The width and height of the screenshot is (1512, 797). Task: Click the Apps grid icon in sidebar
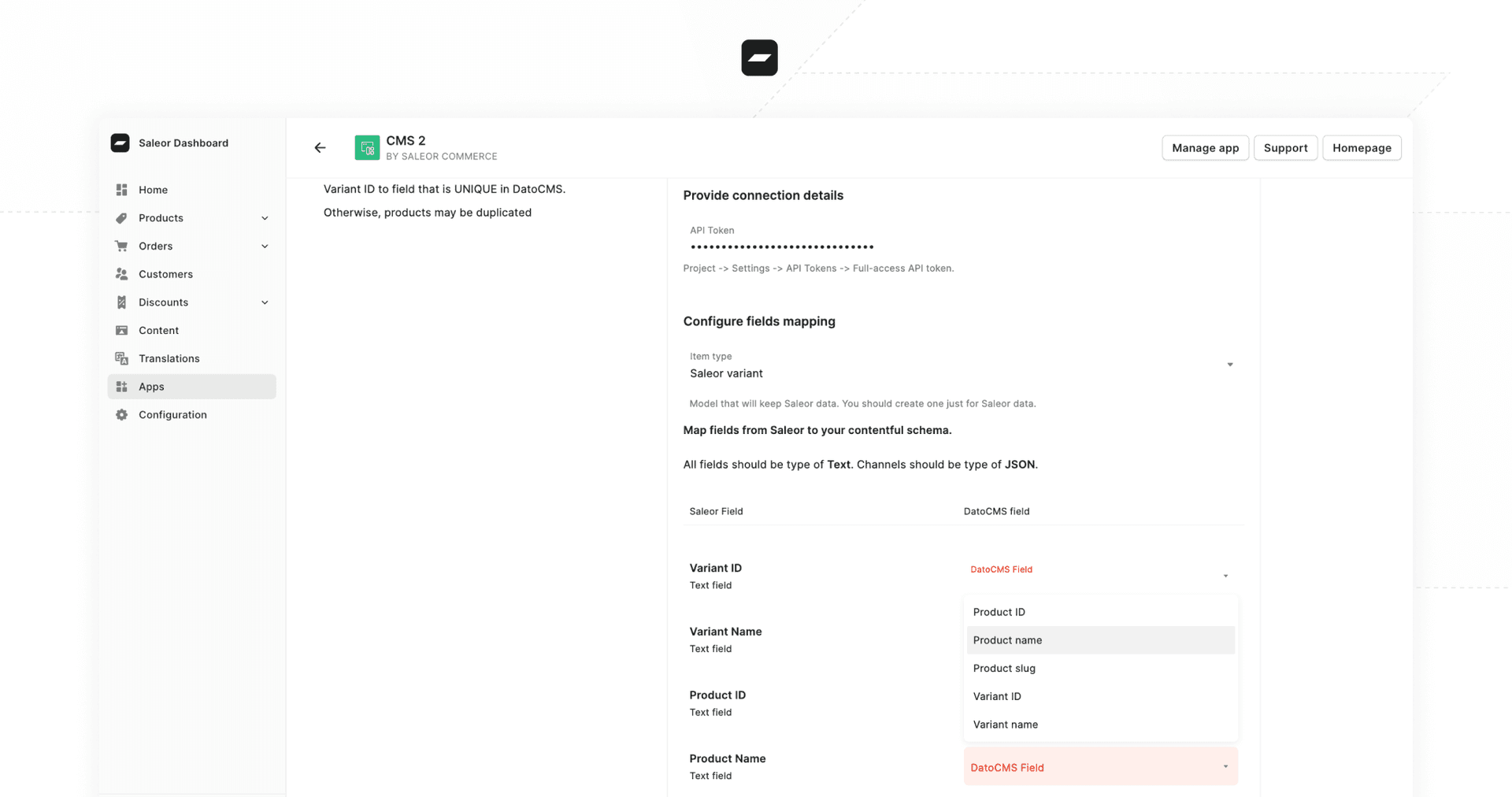pos(121,387)
